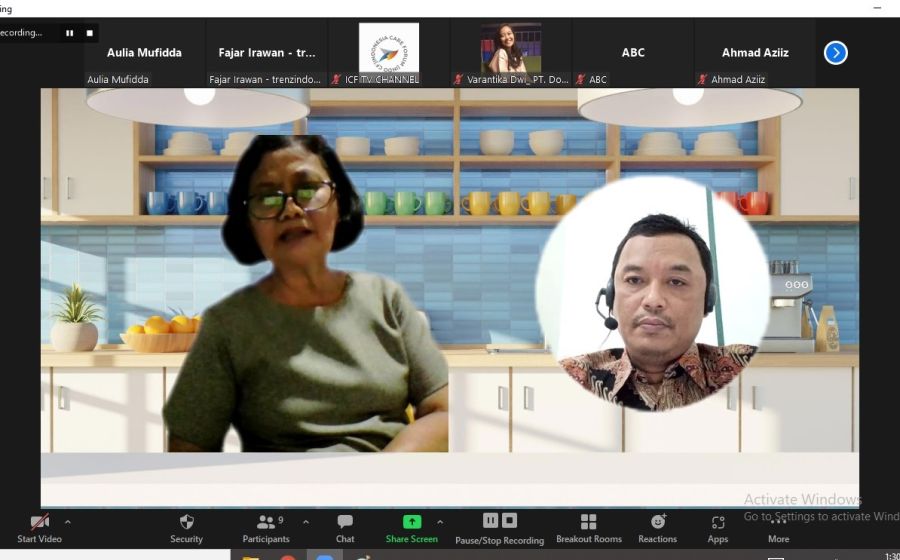Select the Aulia Mufidda participant tile

144,53
